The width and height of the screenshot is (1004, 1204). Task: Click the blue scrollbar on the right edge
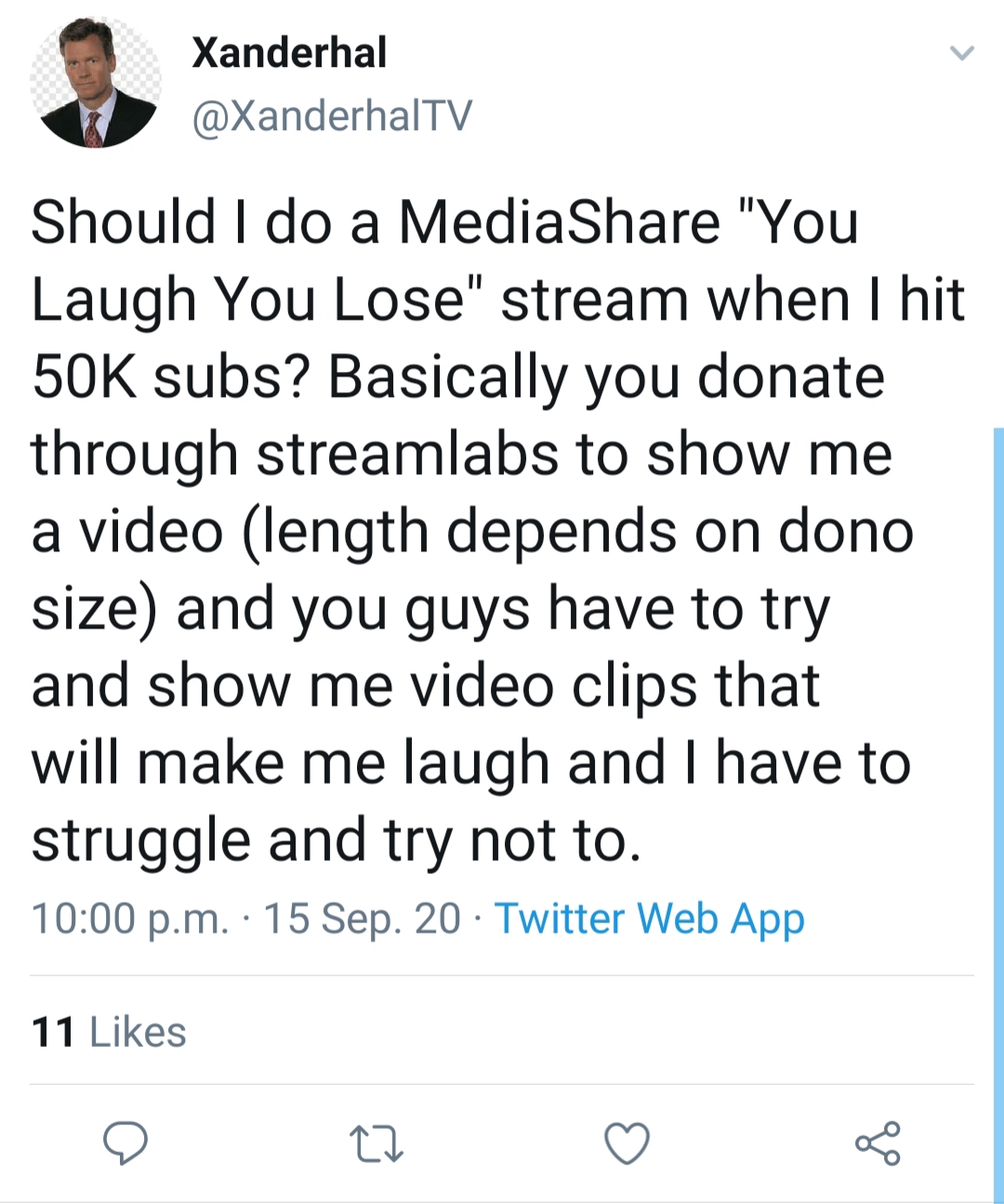click(998, 815)
